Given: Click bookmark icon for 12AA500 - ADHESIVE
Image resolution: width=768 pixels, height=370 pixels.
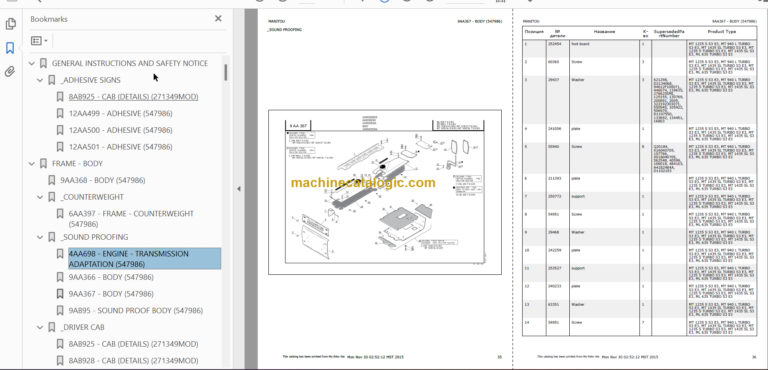Looking at the screenshot, I should pos(60,130).
